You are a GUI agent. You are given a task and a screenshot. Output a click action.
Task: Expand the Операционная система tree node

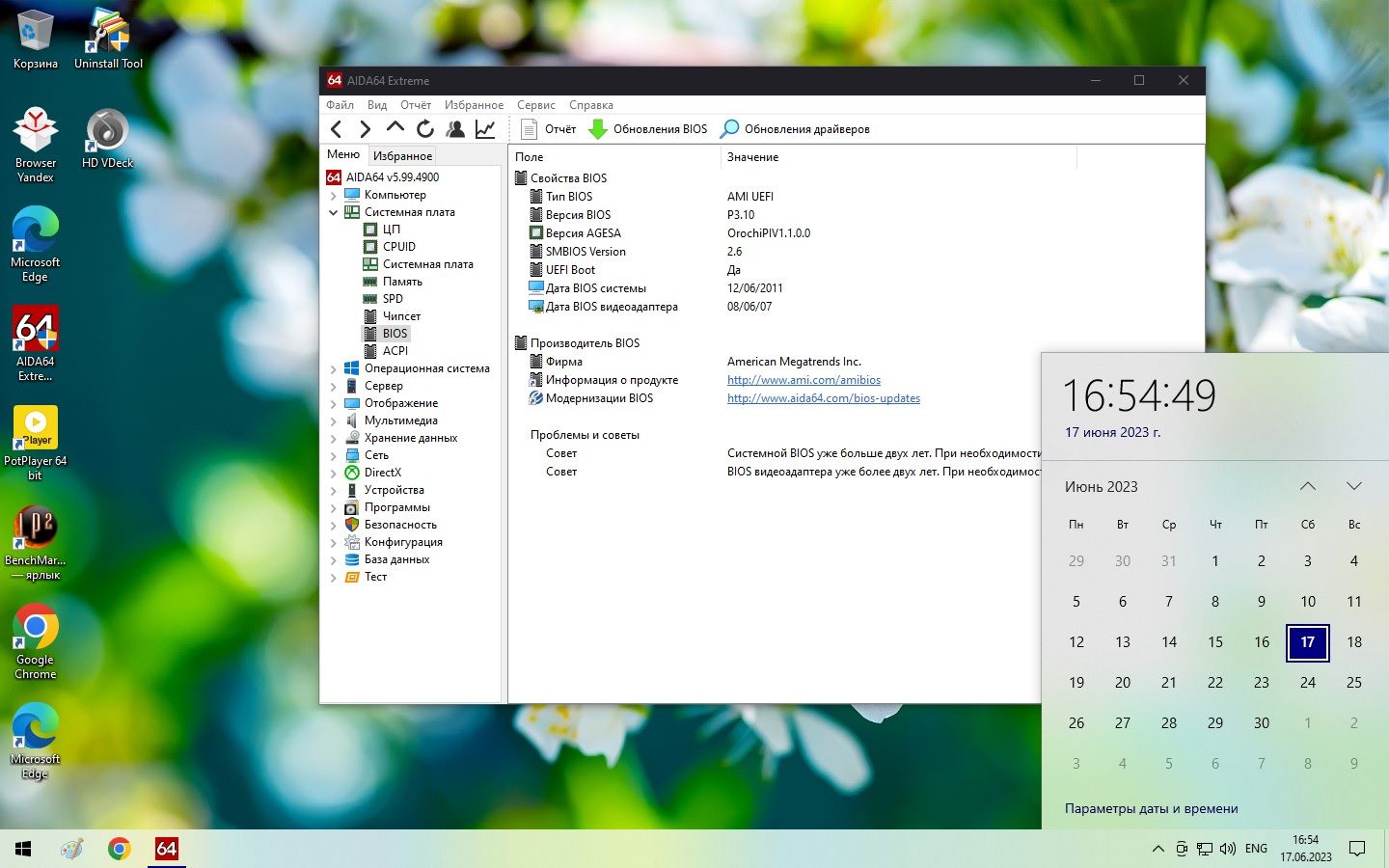pyautogui.click(x=334, y=368)
